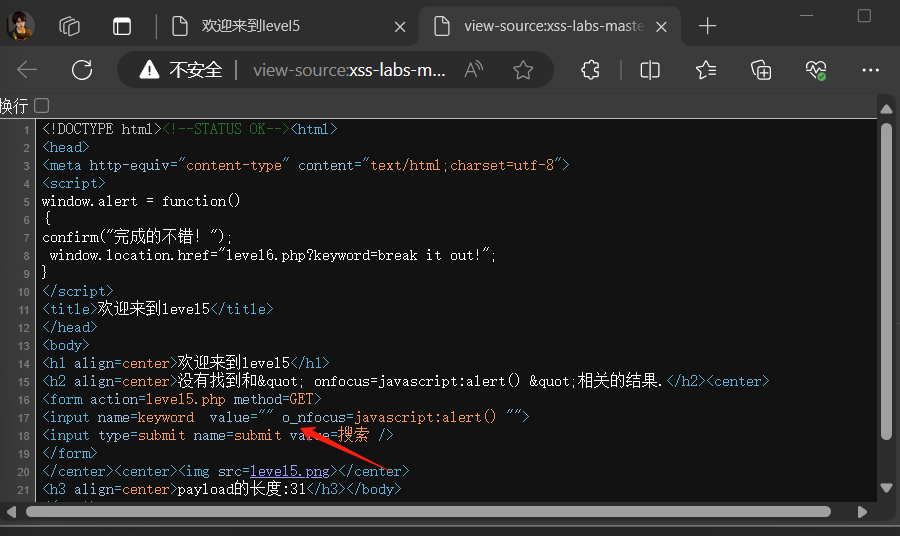Click line number 21 in gutter
Image resolution: width=900 pixels, height=536 pixels.
(x=23, y=490)
